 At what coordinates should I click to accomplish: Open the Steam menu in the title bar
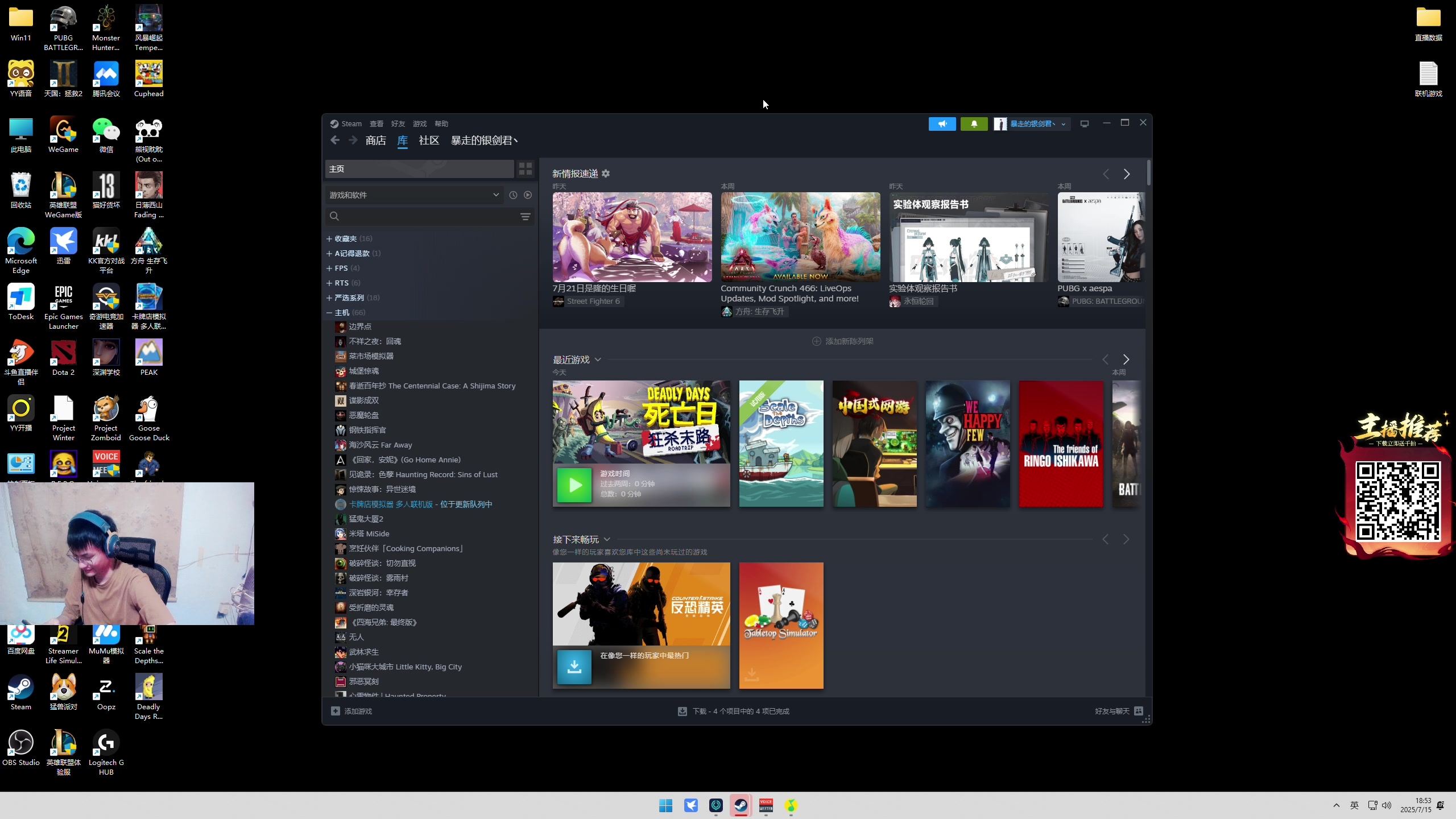(351, 124)
